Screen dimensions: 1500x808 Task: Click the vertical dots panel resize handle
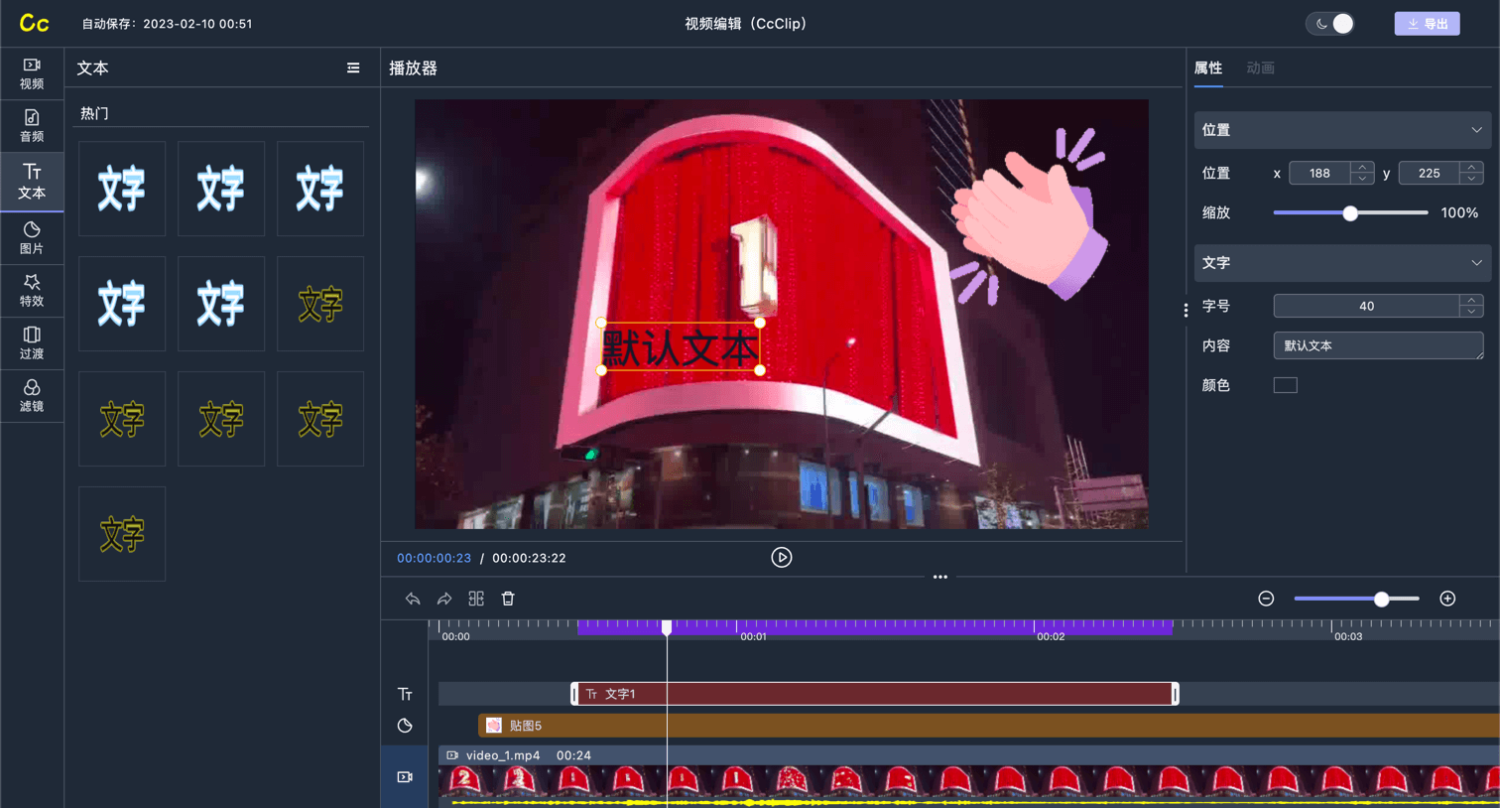coord(1186,310)
